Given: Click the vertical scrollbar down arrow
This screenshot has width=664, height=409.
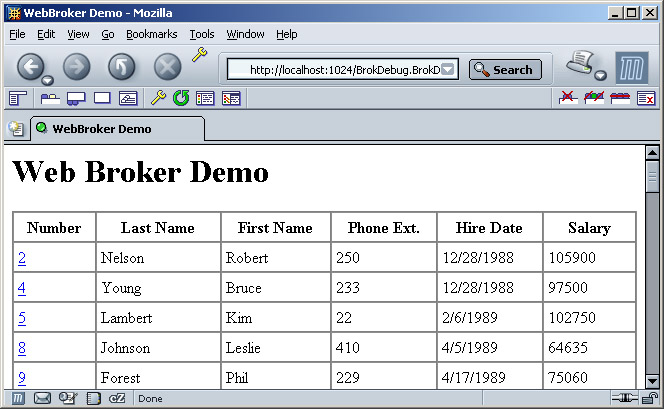Looking at the screenshot, I should 652,381.
